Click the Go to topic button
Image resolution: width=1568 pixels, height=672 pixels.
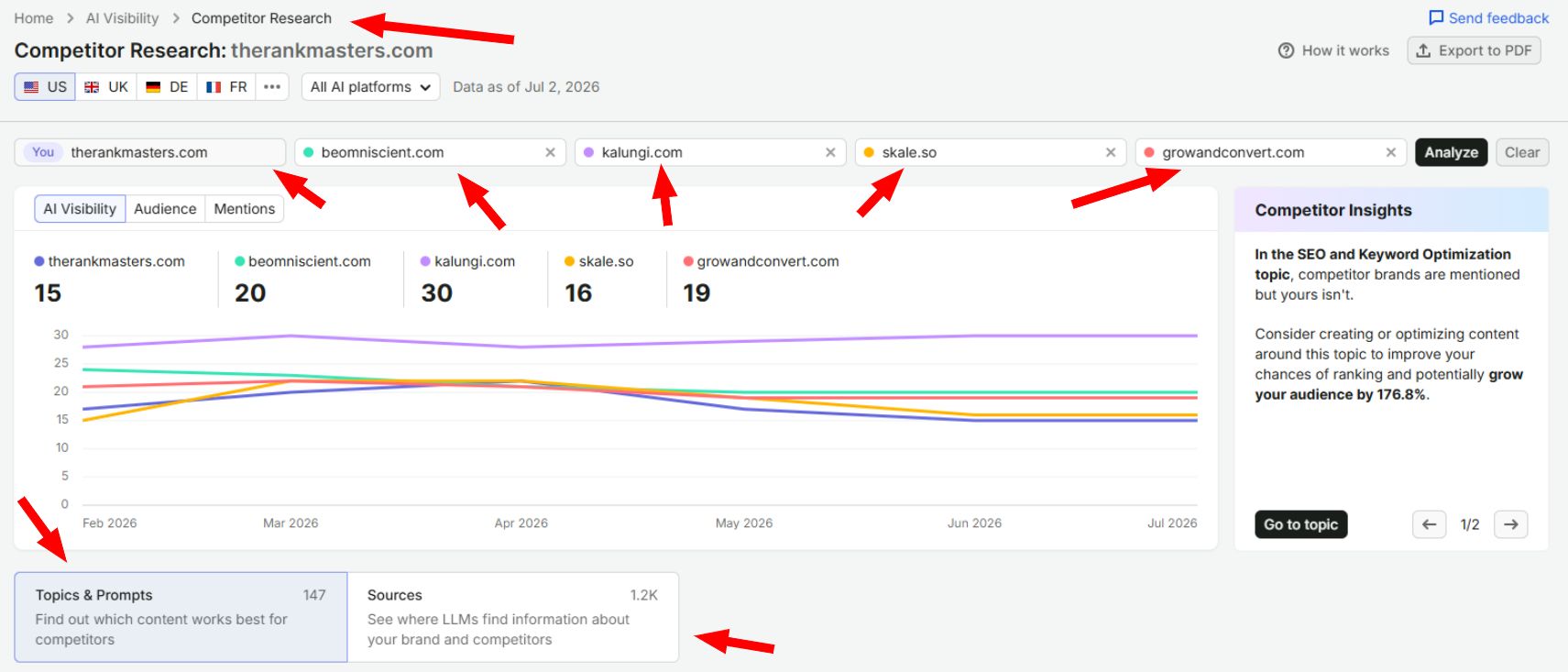[1300, 524]
